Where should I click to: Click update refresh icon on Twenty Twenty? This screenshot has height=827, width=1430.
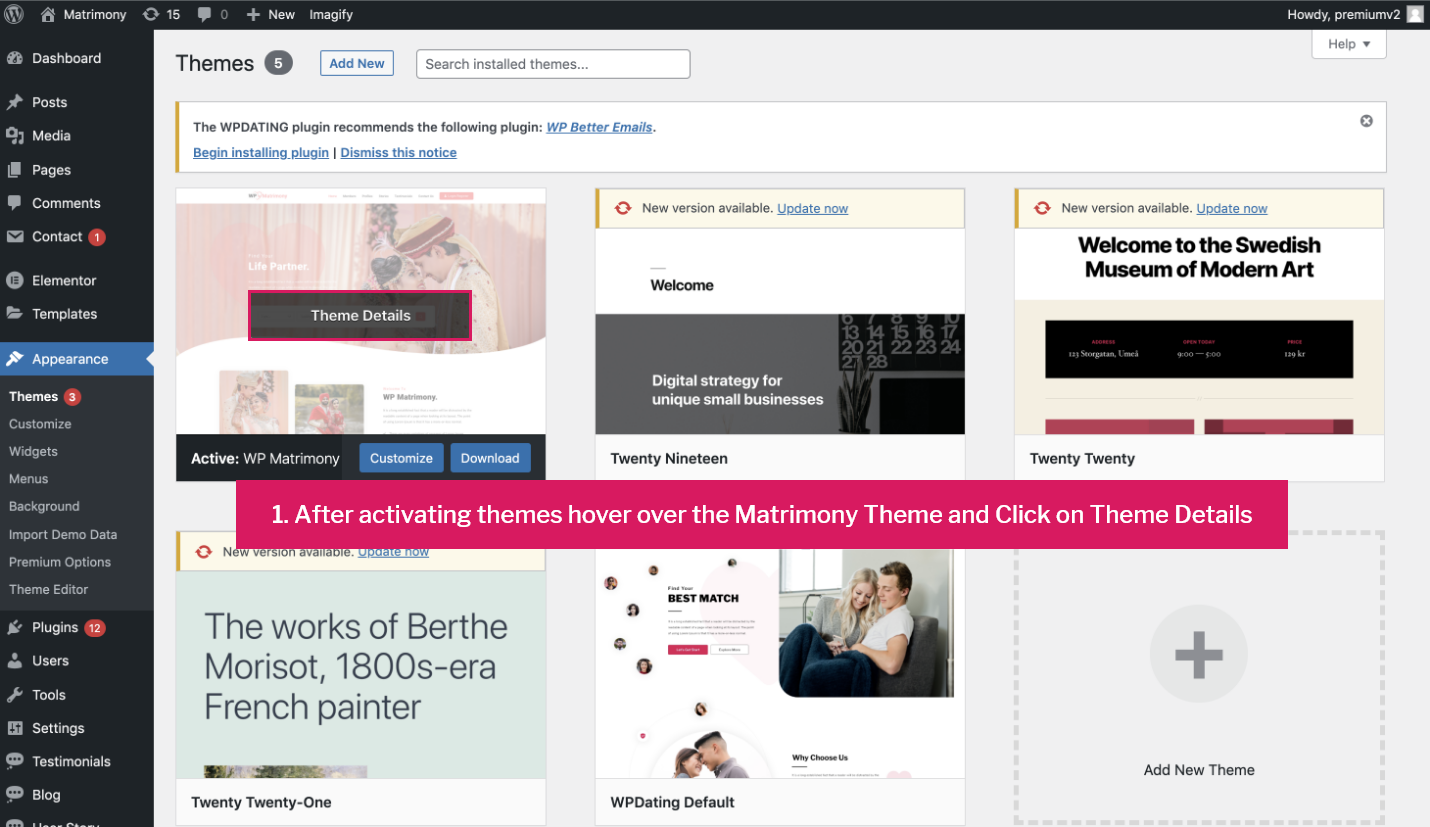point(1042,208)
